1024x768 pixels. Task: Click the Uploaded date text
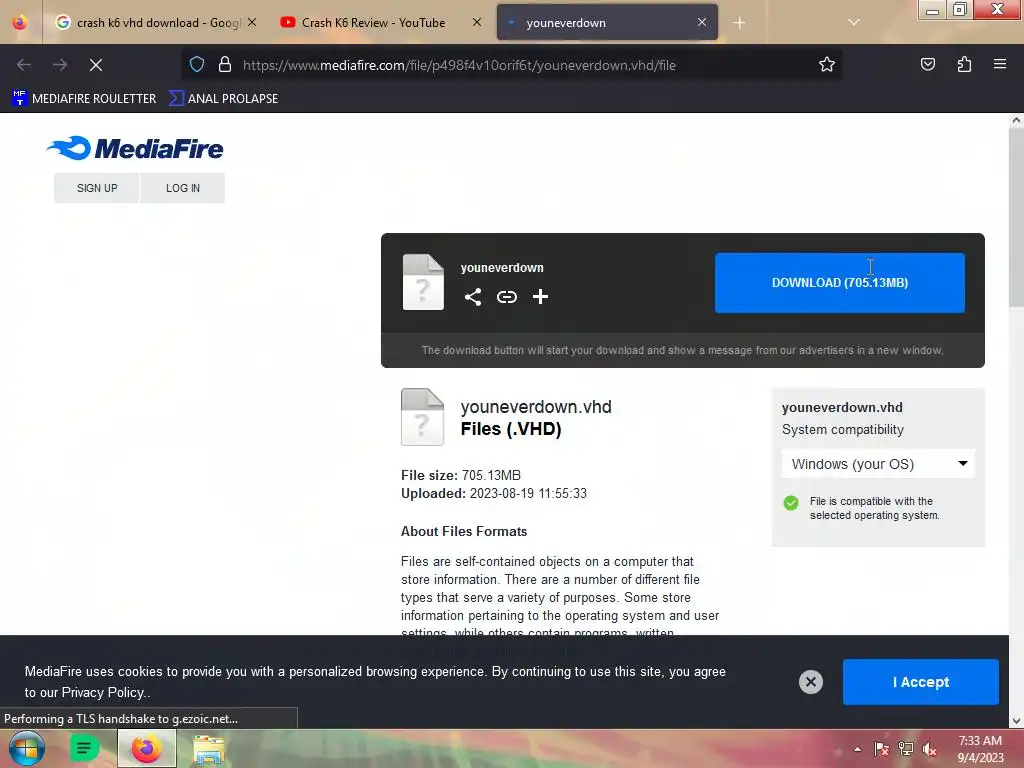(x=494, y=494)
